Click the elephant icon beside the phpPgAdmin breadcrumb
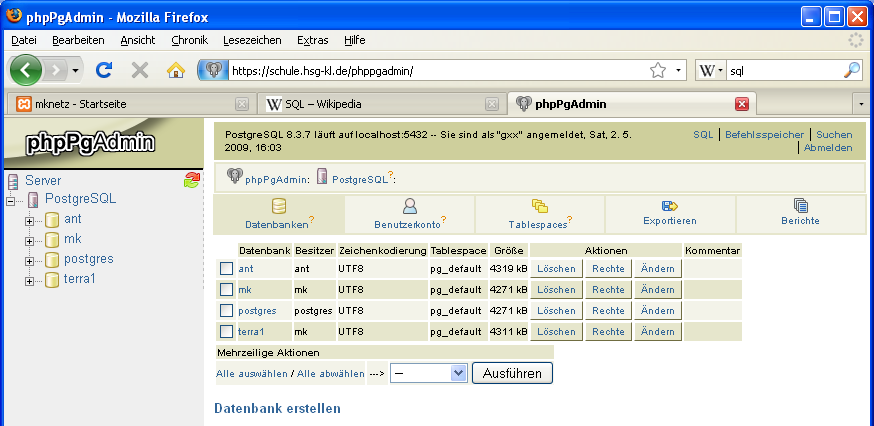Screen dimensions: 874x426 pyautogui.click(x=235, y=176)
